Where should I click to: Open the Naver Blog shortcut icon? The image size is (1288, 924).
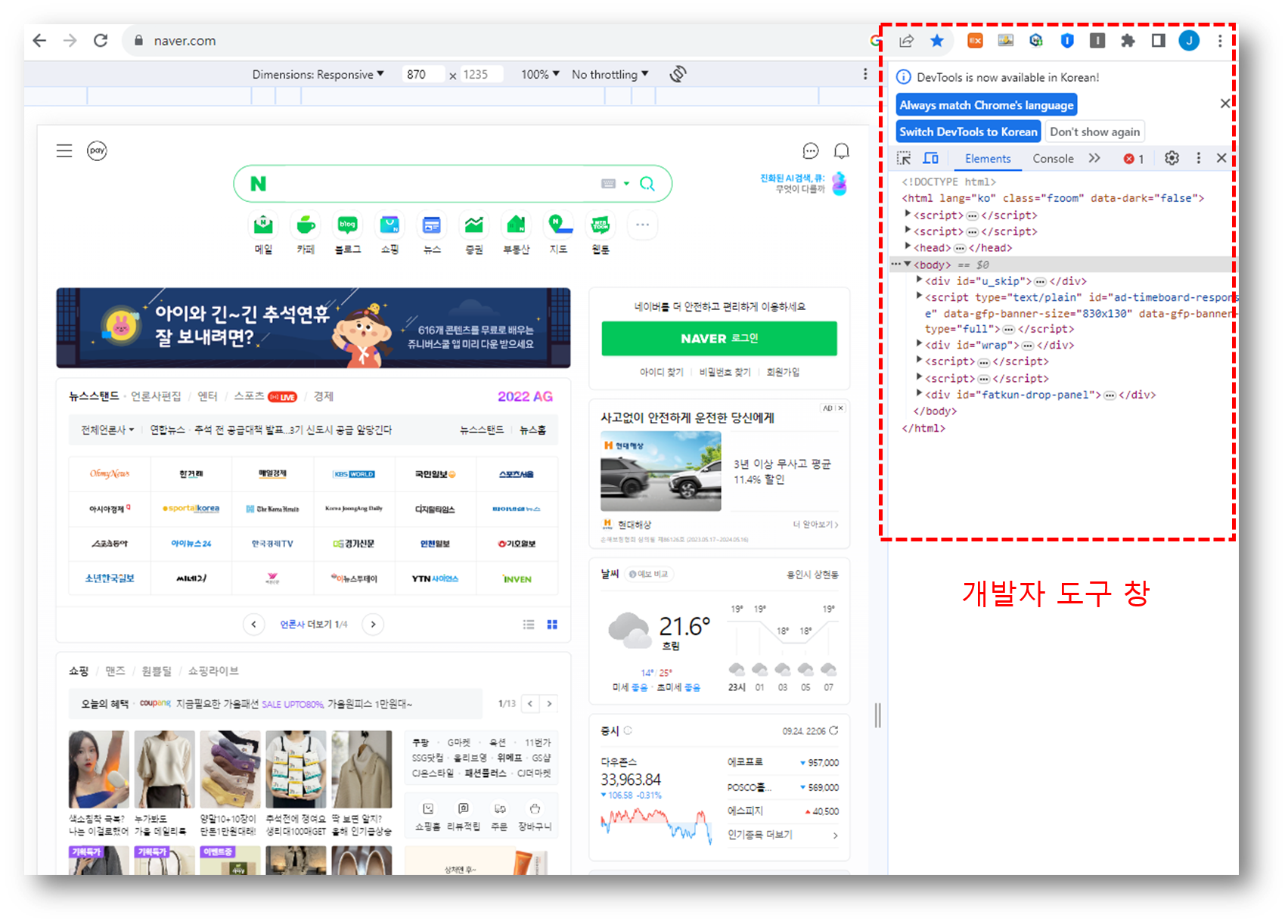coord(348,225)
